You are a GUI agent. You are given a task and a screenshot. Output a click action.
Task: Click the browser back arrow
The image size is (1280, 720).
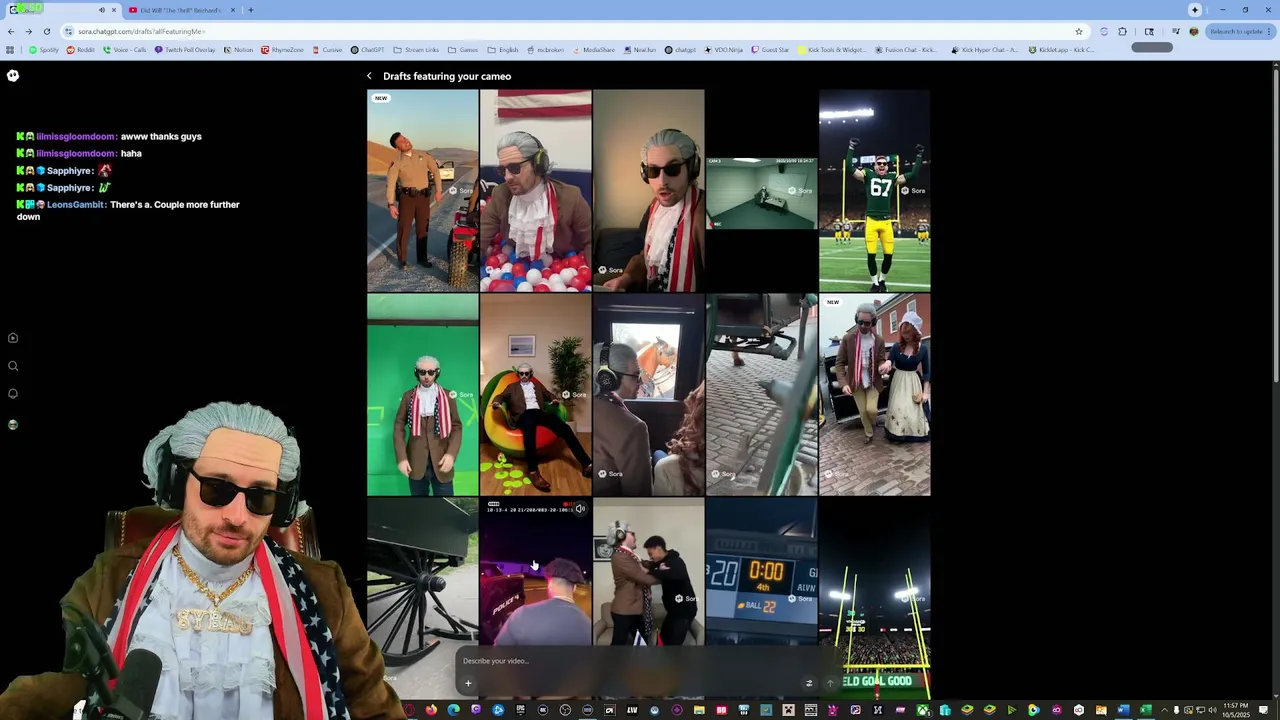[x=11, y=31]
